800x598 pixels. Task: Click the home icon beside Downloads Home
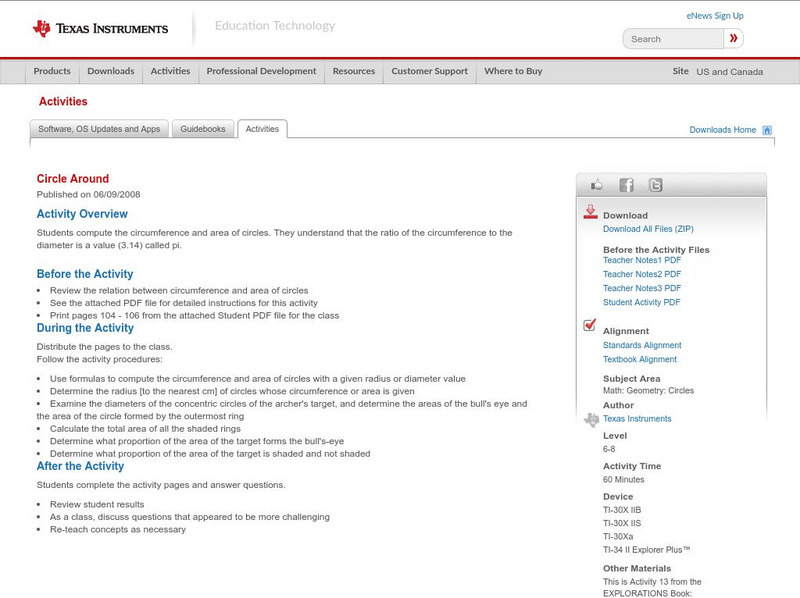(767, 130)
